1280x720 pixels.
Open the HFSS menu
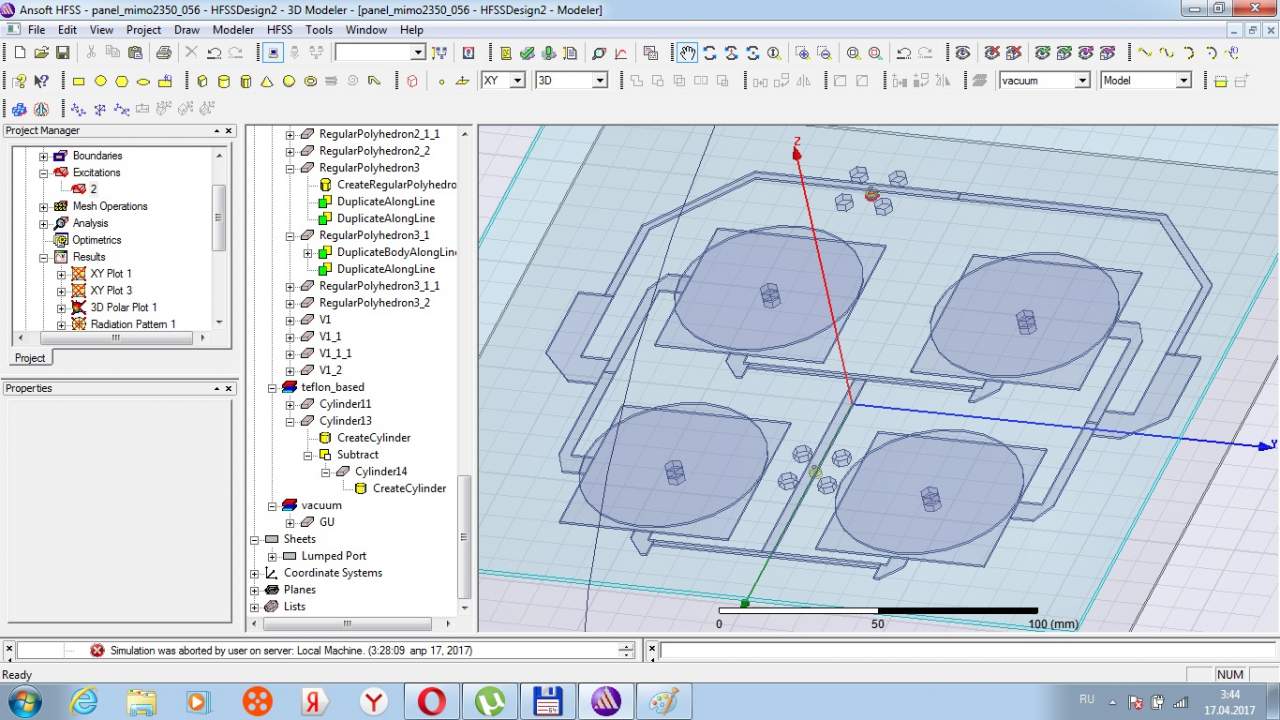[279, 30]
